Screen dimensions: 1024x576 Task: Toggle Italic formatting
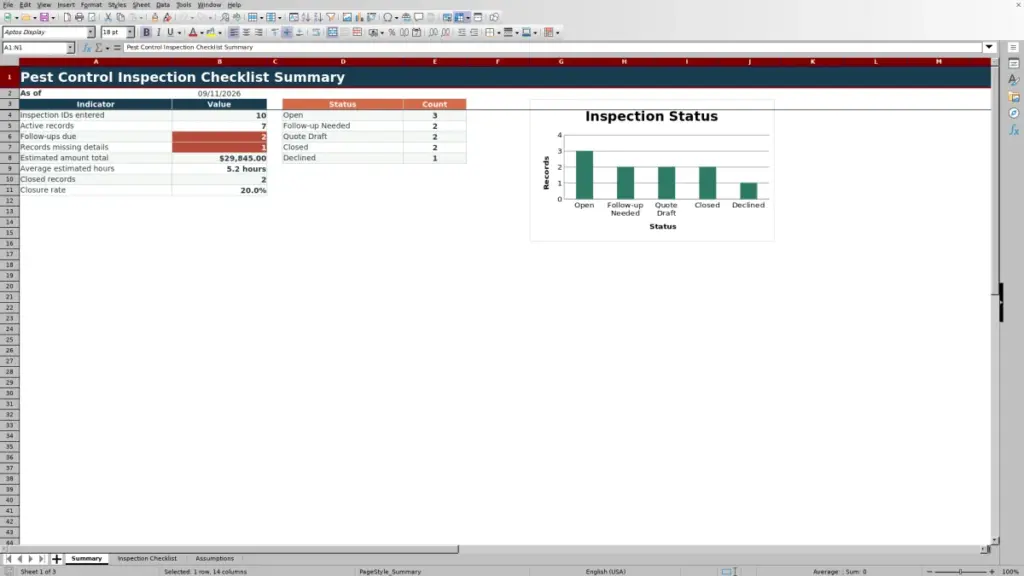point(159,32)
